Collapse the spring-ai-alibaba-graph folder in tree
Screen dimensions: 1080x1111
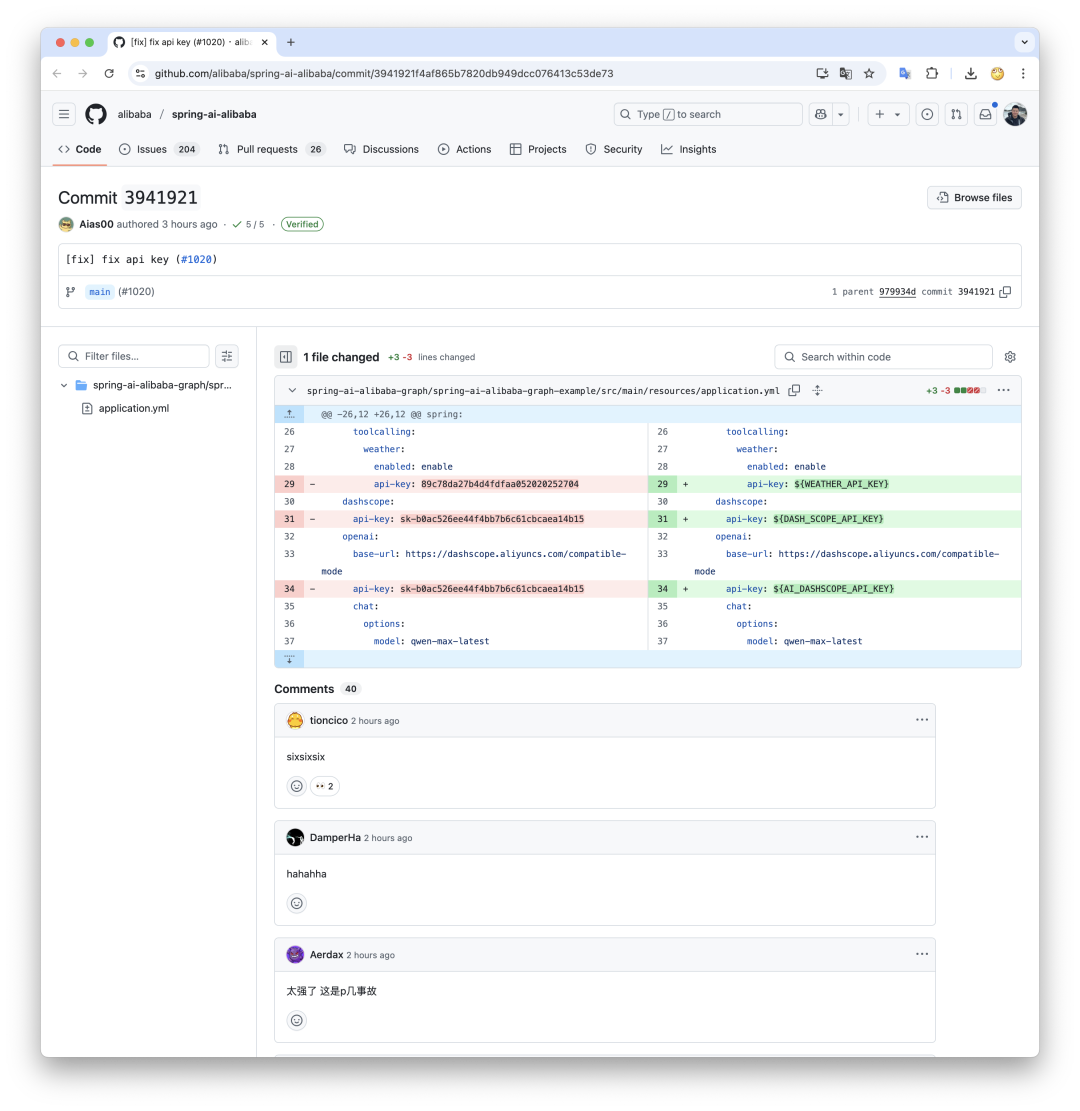click(x=64, y=385)
